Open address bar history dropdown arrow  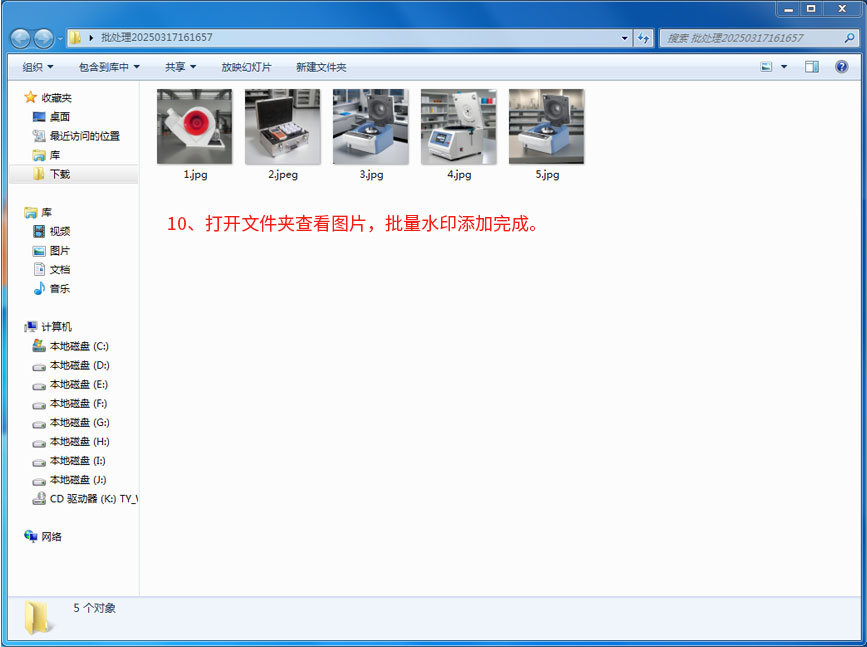coord(625,38)
